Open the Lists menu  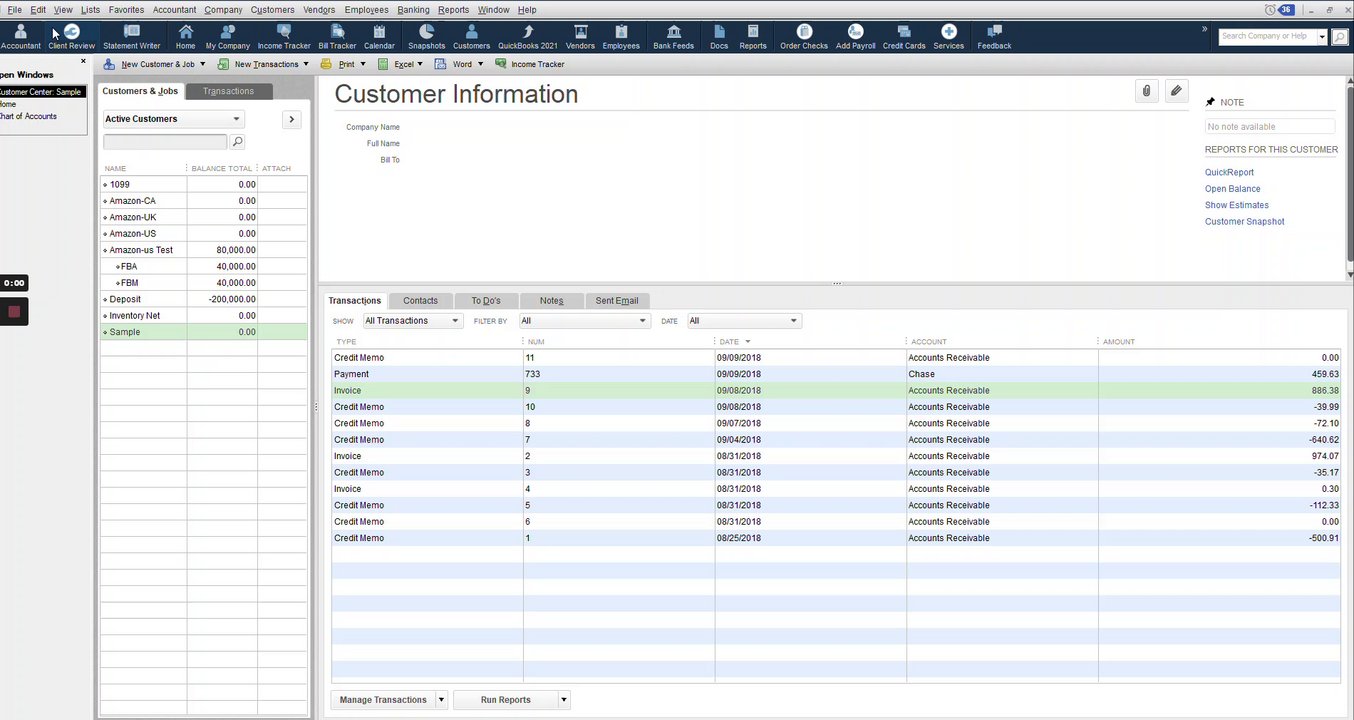(x=90, y=10)
